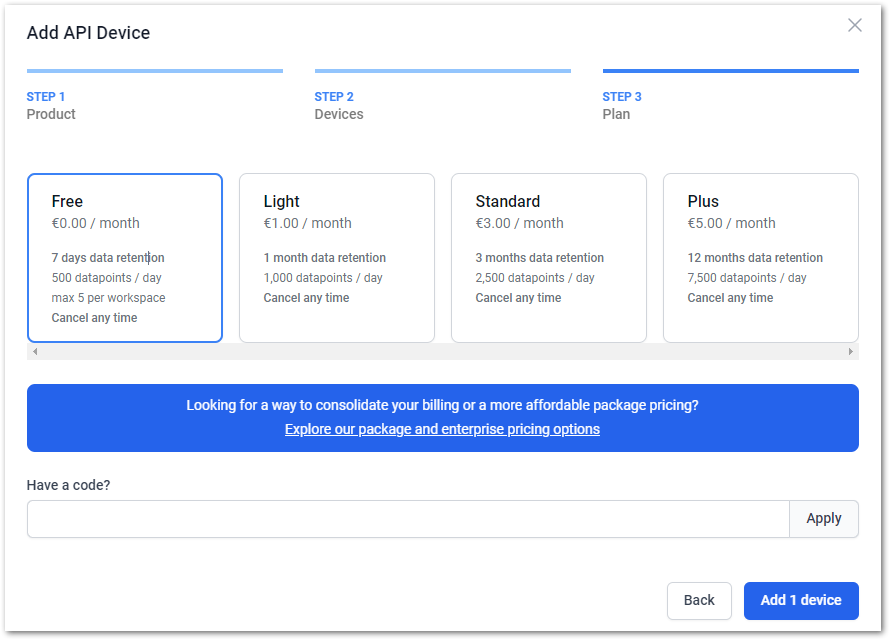Click 'max 5 per workspace' text
The width and height of the screenshot is (890, 640).
108,298
